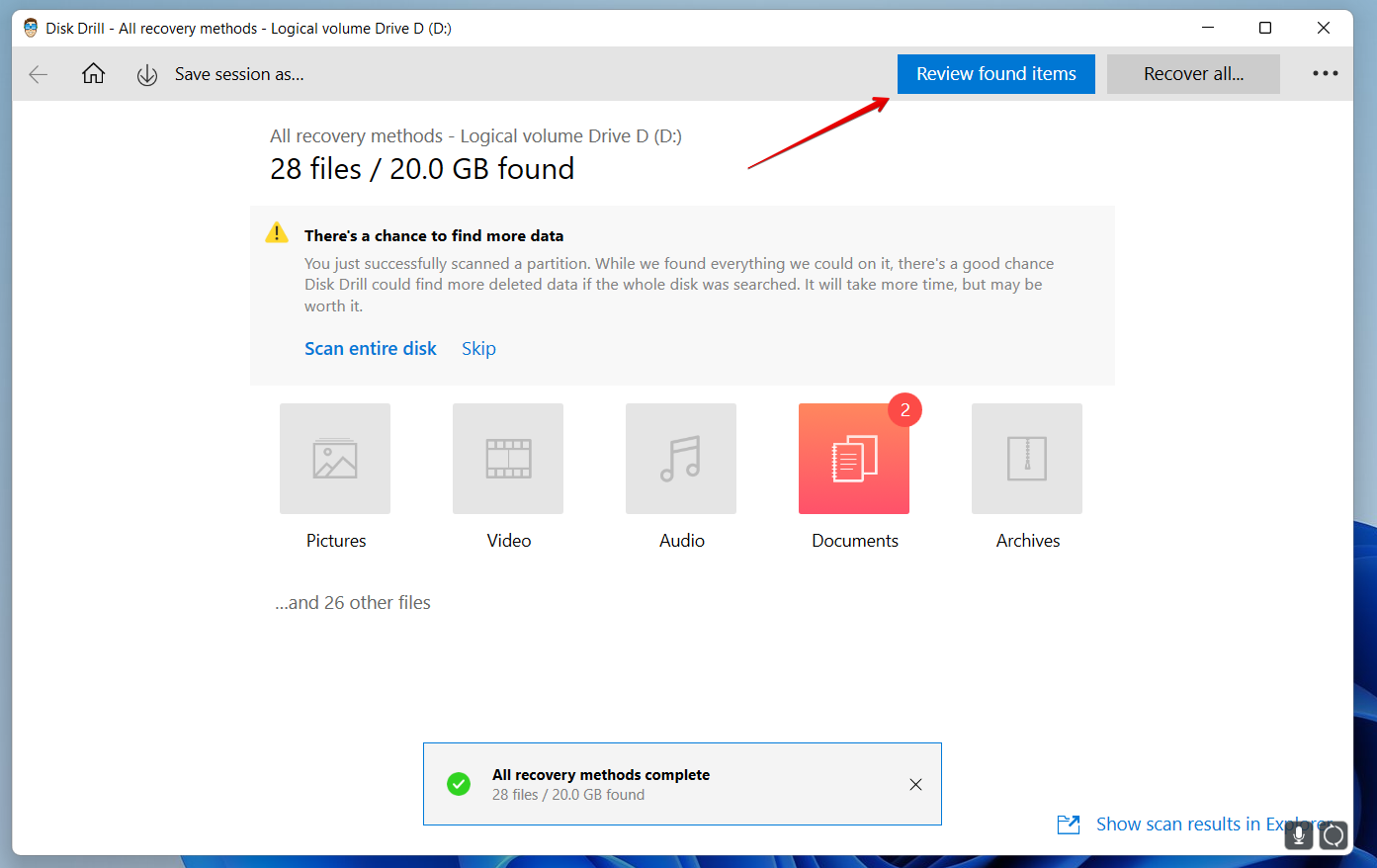The height and width of the screenshot is (868, 1377).
Task: Skip the whole disk scan suggestion
Action: (478, 349)
